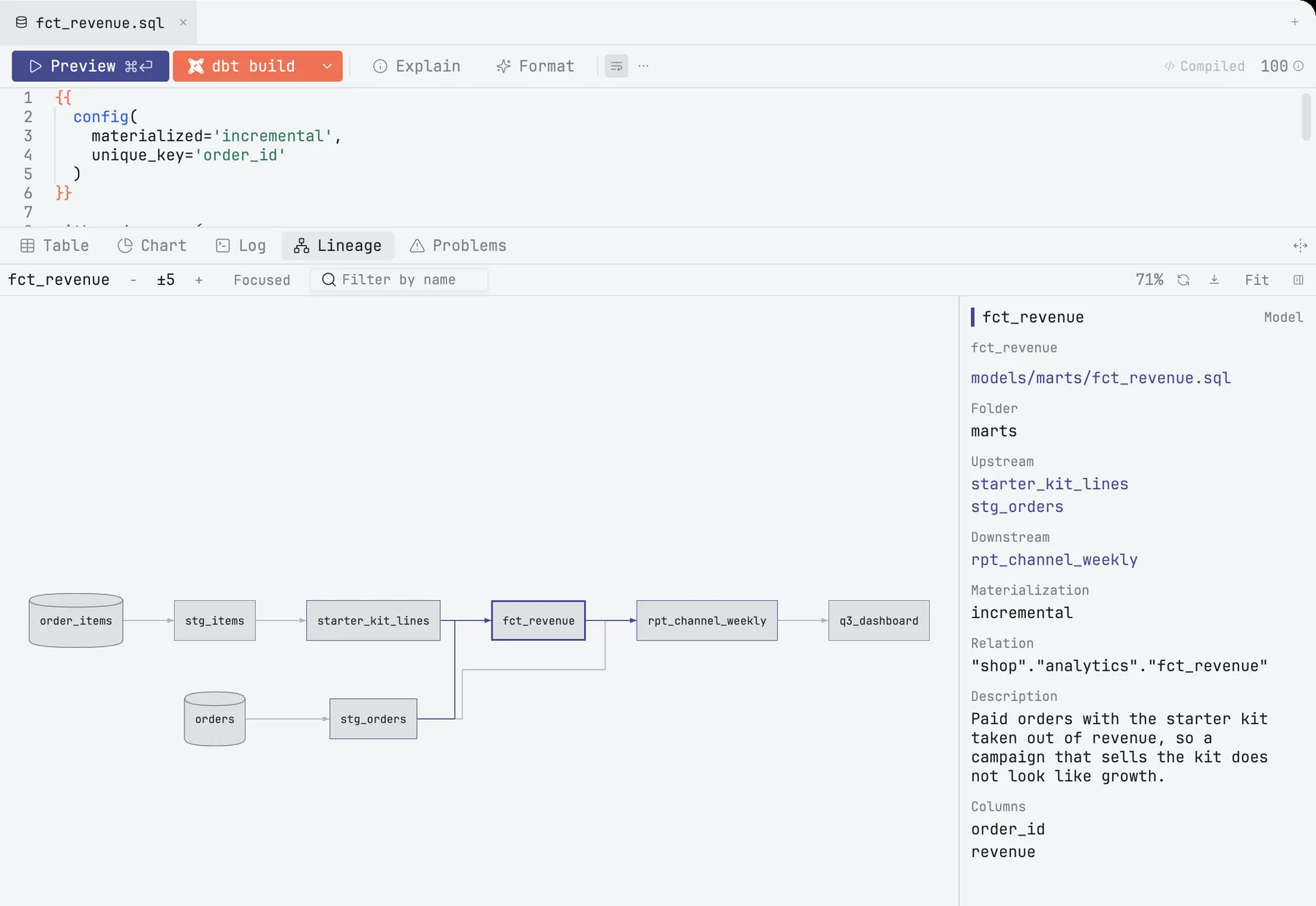Click Explain in the toolbar
This screenshot has width=1316, height=906.
[417, 66]
